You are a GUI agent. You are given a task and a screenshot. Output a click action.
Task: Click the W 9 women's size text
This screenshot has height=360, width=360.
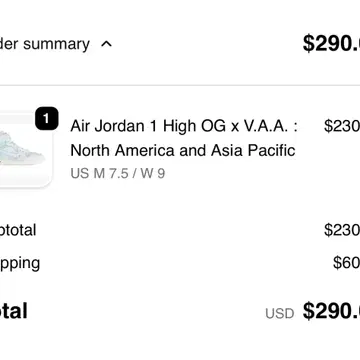(x=153, y=174)
